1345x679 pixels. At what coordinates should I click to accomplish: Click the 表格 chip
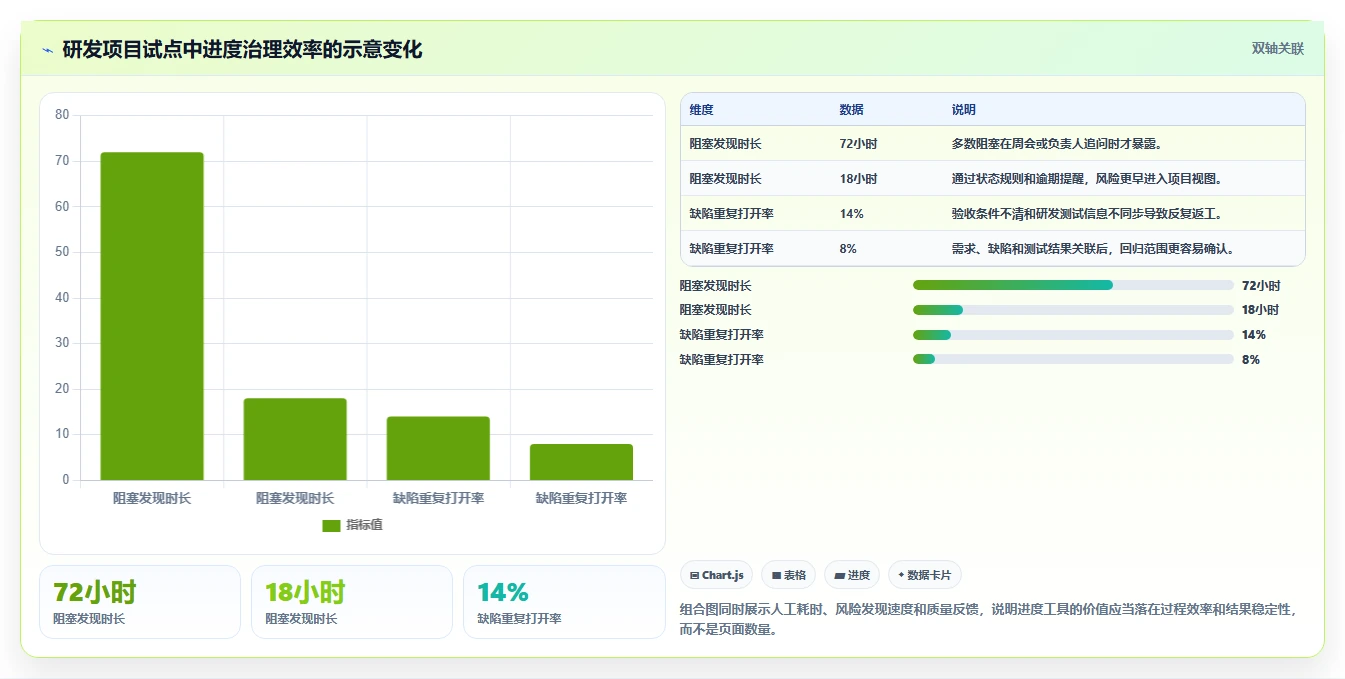(x=789, y=575)
